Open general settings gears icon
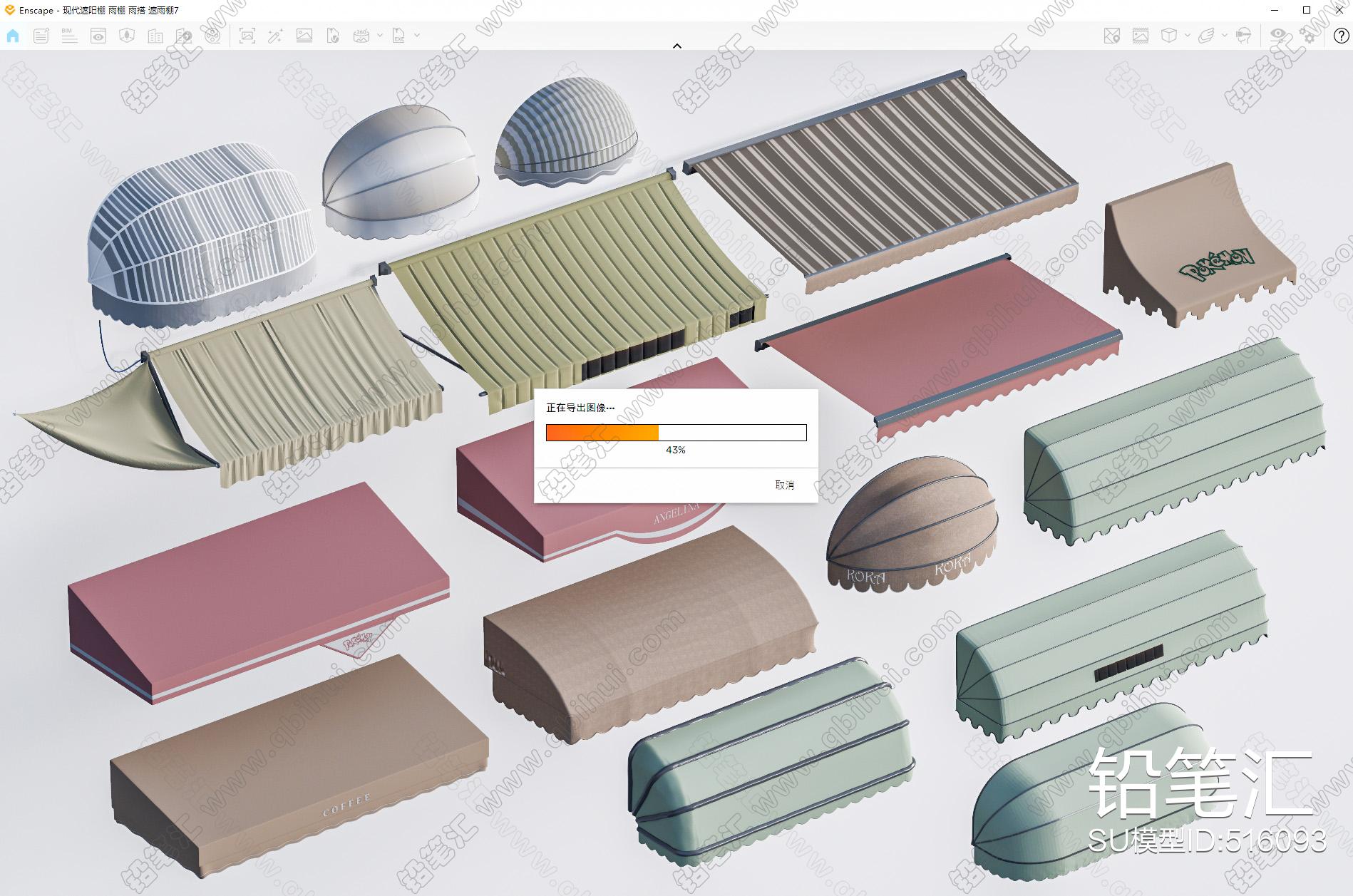The image size is (1353, 896). point(1307,36)
